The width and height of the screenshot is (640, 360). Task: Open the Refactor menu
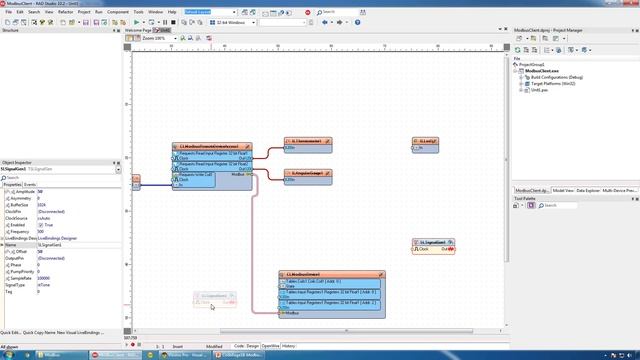(65, 12)
